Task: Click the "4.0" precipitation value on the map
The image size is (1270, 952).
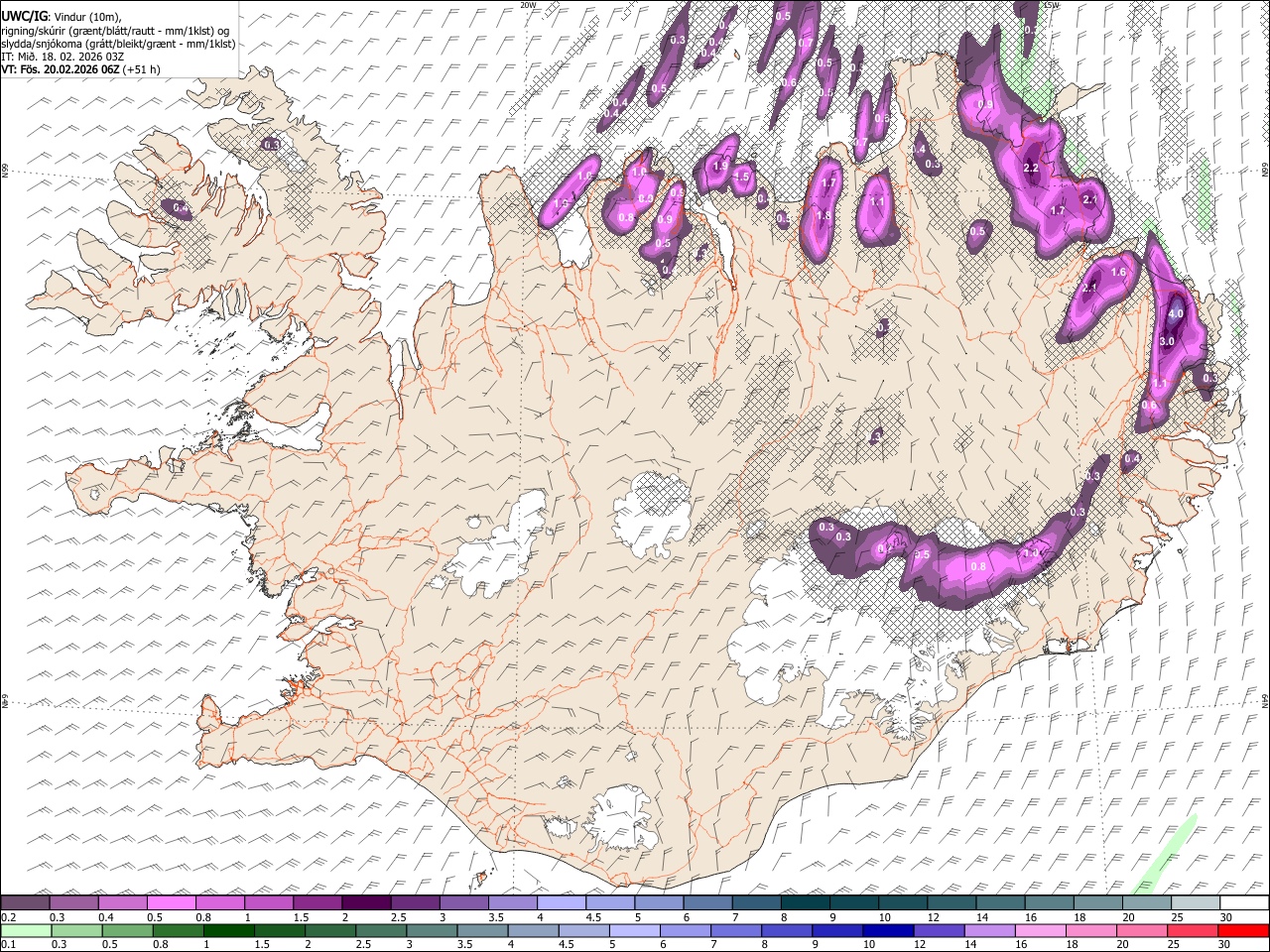Action: tap(1176, 313)
